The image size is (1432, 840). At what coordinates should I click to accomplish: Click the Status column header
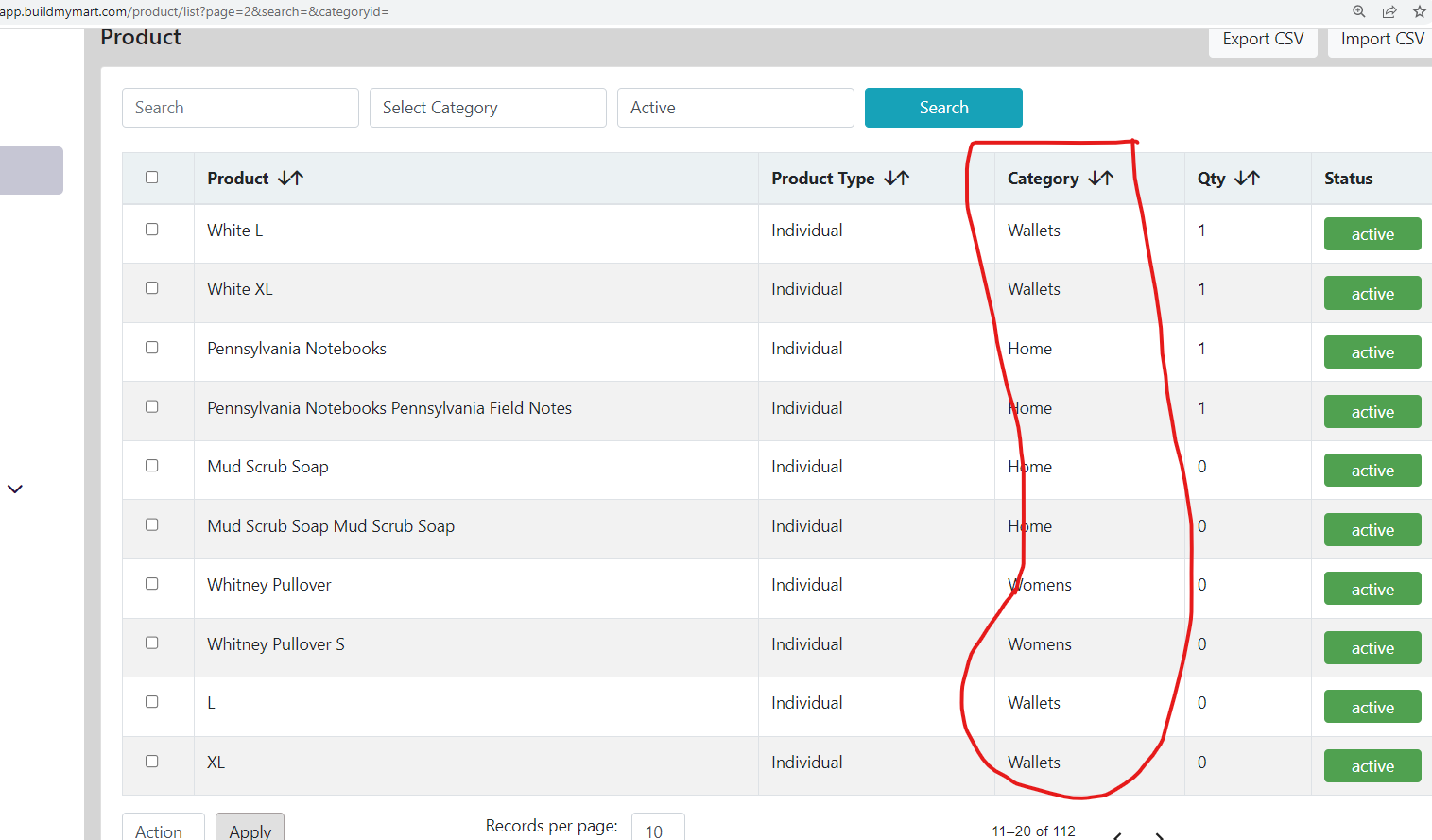click(x=1348, y=179)
